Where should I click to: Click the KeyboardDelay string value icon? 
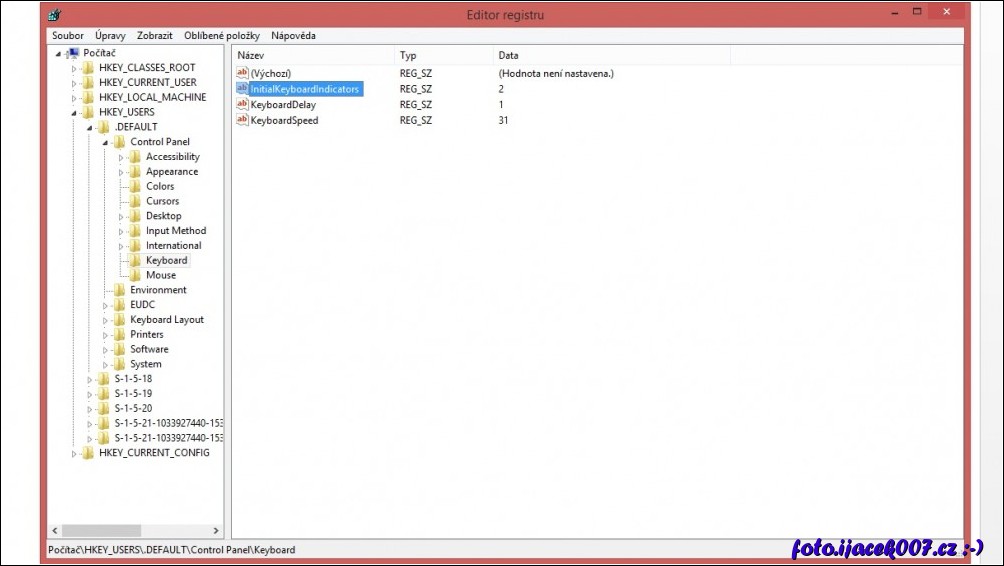pos(242,105)
